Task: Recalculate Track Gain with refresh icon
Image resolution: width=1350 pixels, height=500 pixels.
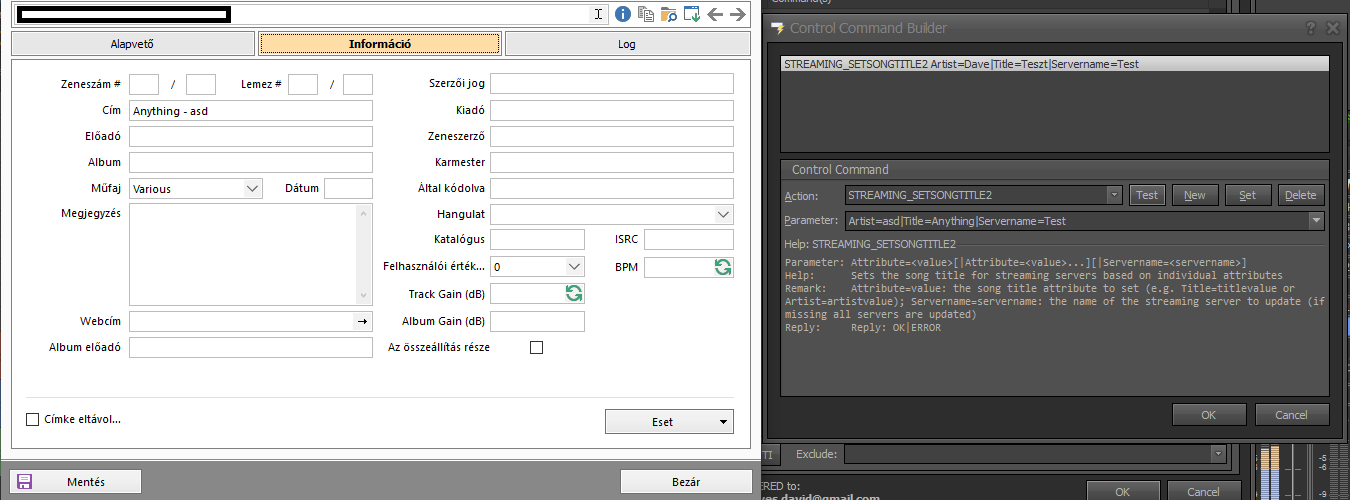Action: tap(574, 294)
